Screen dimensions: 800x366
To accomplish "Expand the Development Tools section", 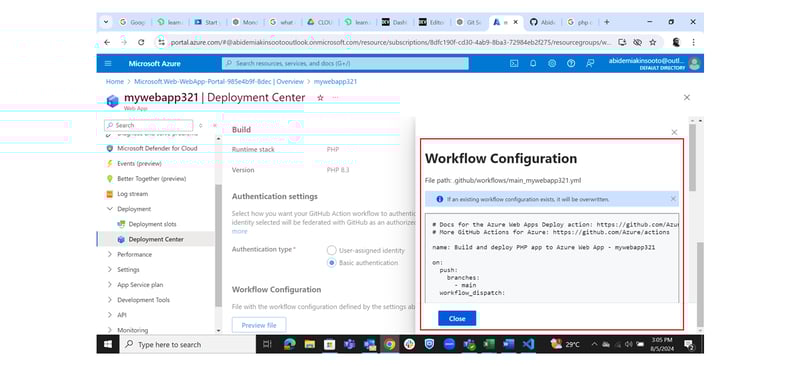I will [110, 300].
